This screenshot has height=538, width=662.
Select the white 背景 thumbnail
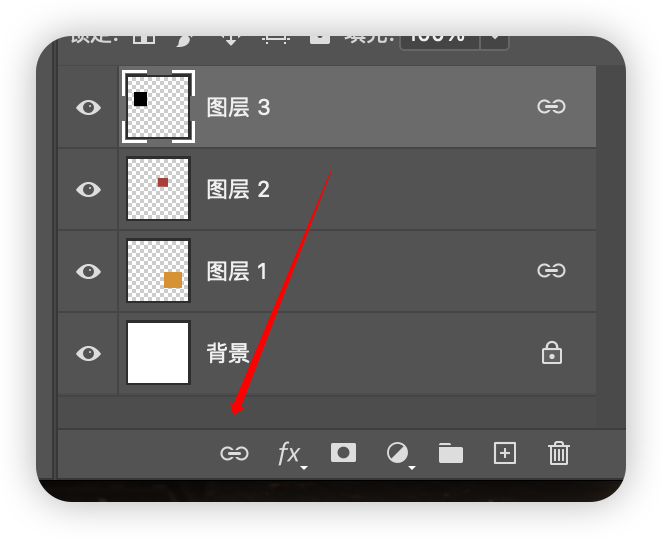click(x=158, y=353)
